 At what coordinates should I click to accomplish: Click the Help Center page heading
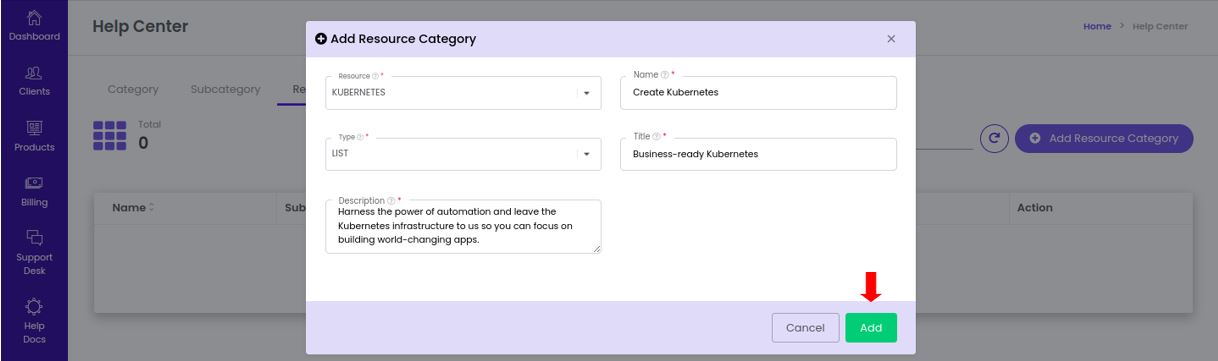140,27
